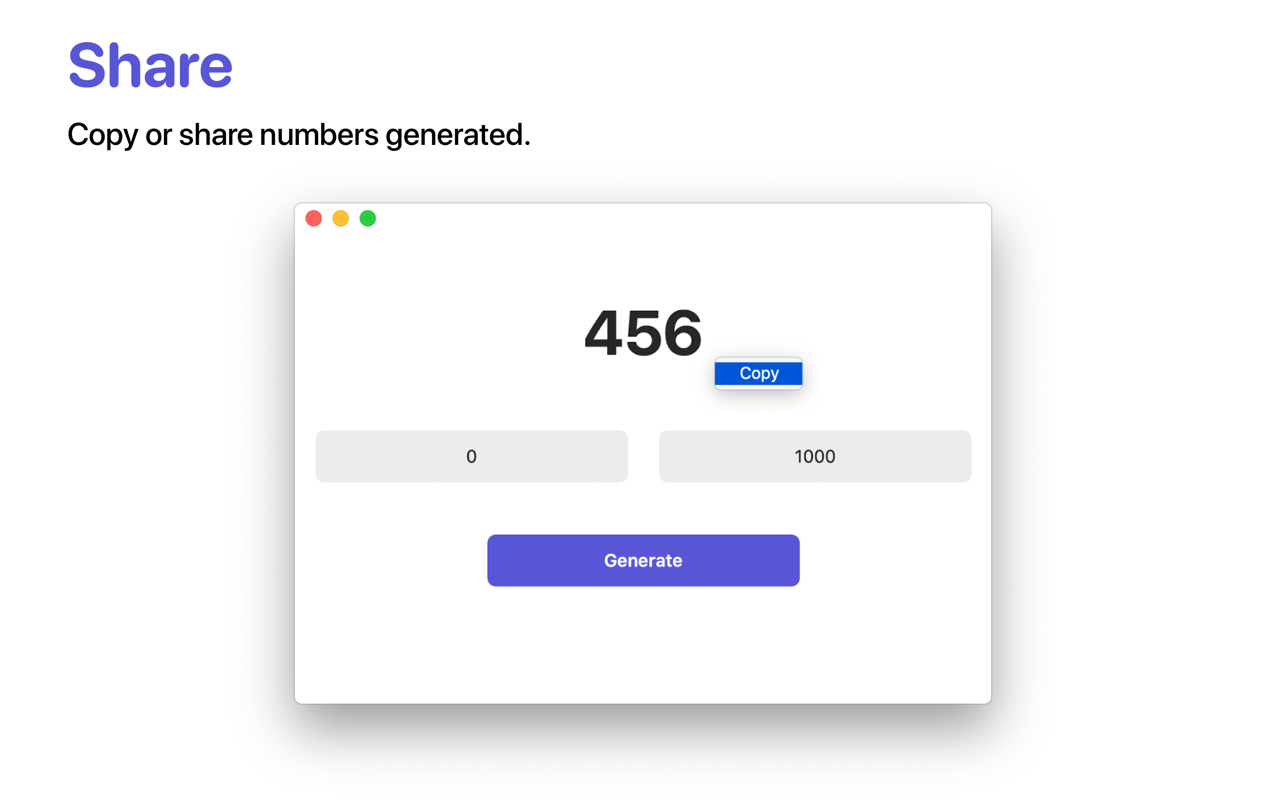This screenshot has width=1286, height=804.
Task: Focus the minimum value field showing 0
Action: click(471, 456)
